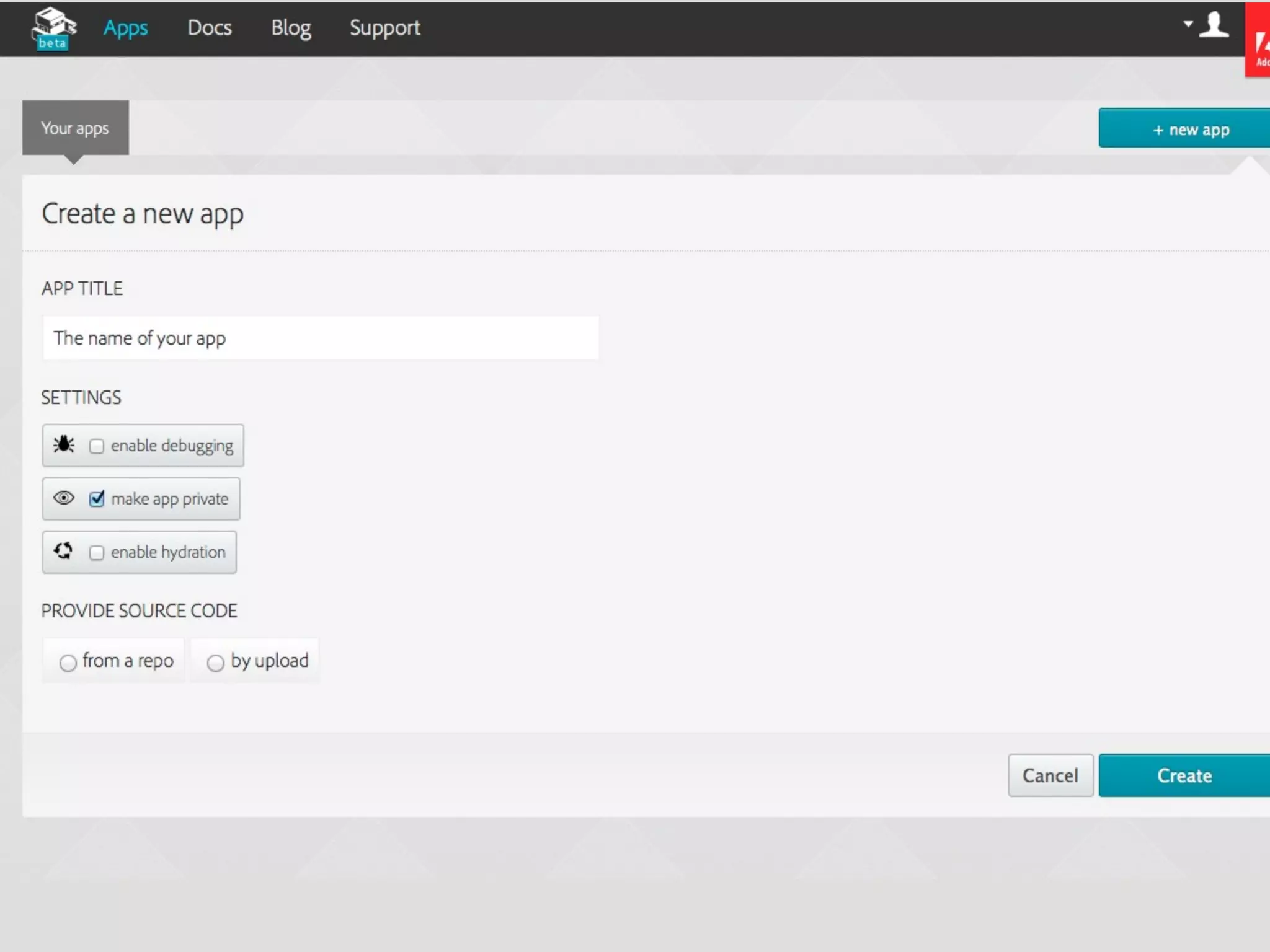The image size is (1270, 952).
Task: Choose 'by upload' source option
Action: [x=216, y=663]
